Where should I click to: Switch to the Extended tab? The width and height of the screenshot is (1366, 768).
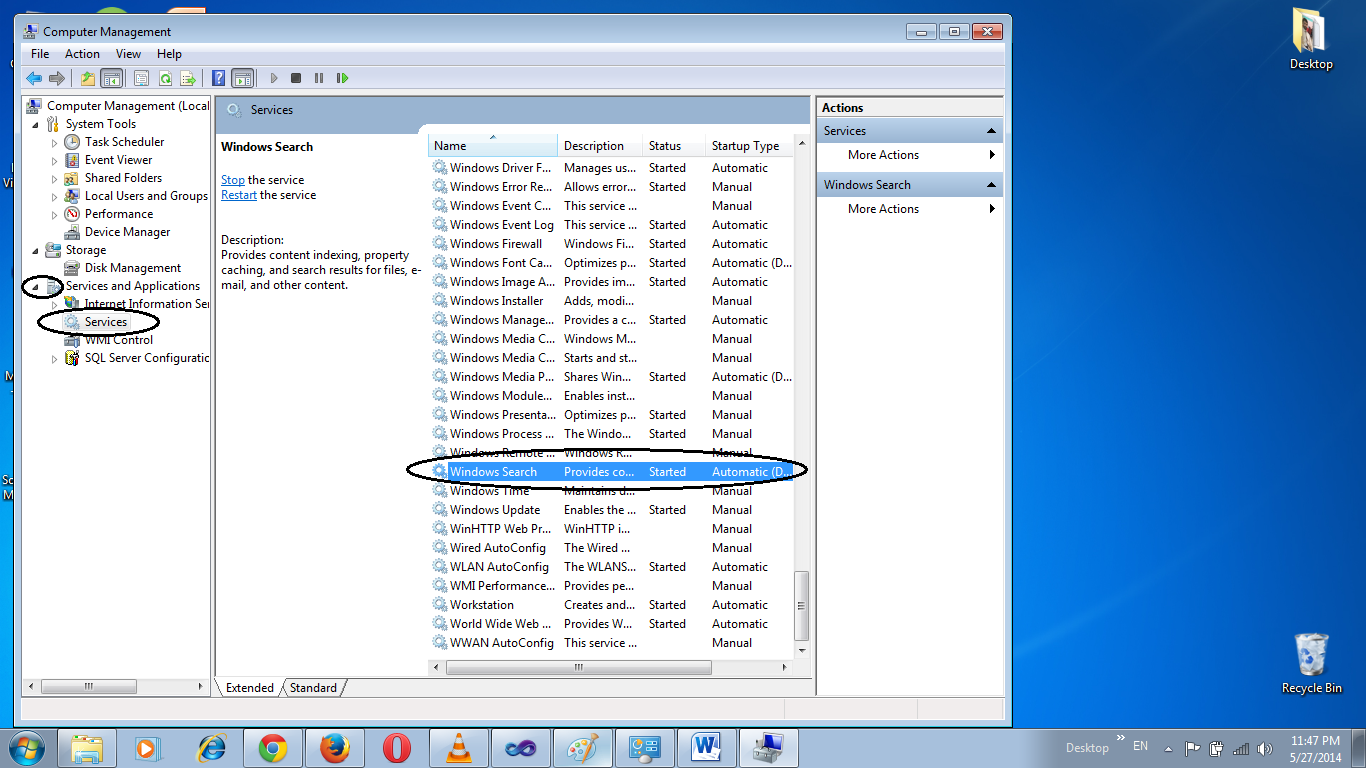coord(250,688)
